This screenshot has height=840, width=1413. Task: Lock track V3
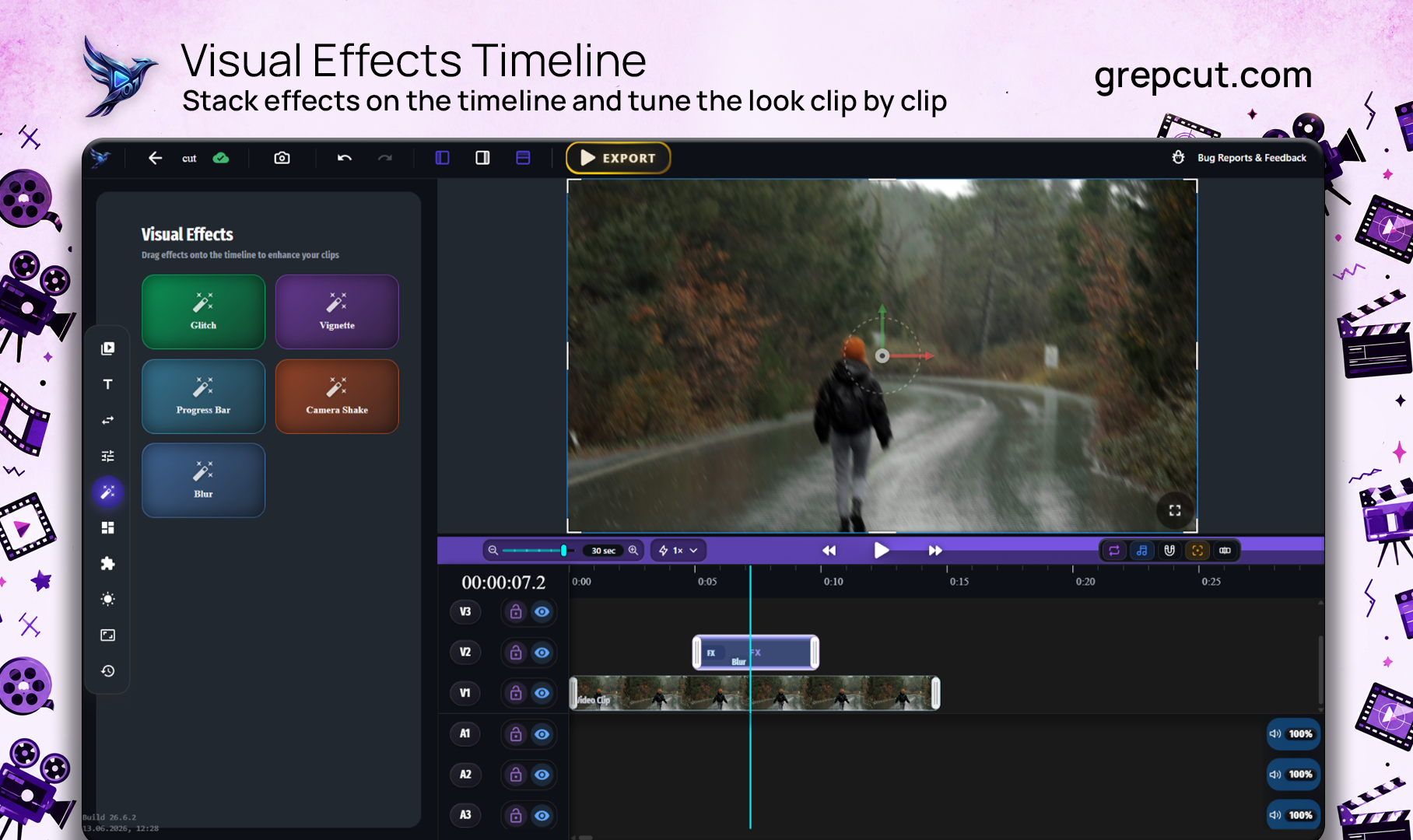tap(516, 612)
